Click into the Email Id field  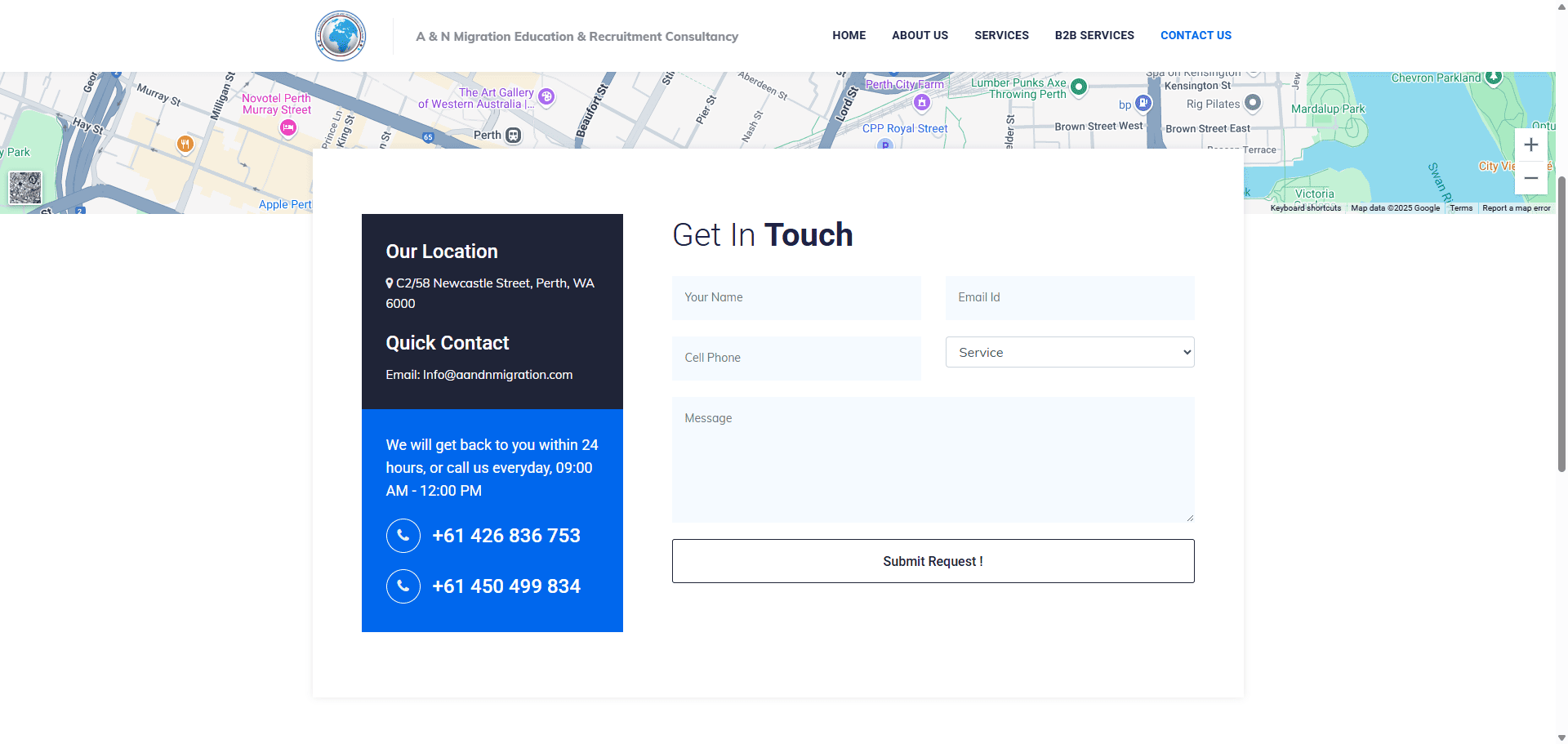pyautogui.click(x=1069, y=298)
